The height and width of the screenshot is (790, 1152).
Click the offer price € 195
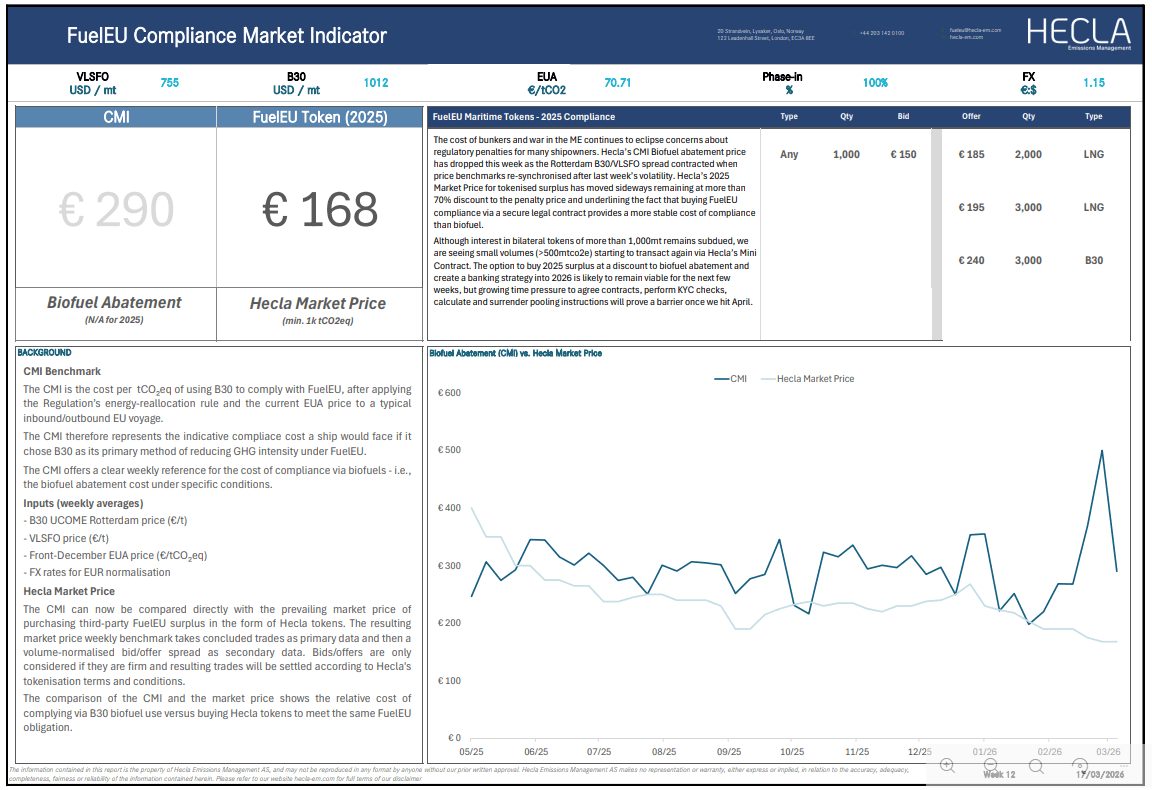[971, 207]
